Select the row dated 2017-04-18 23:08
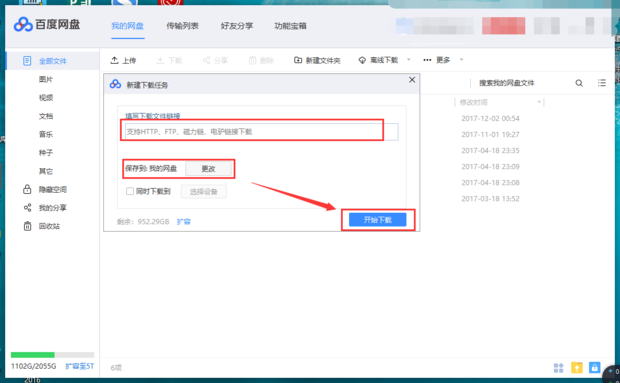The width and height of the screenshot is (620, 383). click(490, 183)
